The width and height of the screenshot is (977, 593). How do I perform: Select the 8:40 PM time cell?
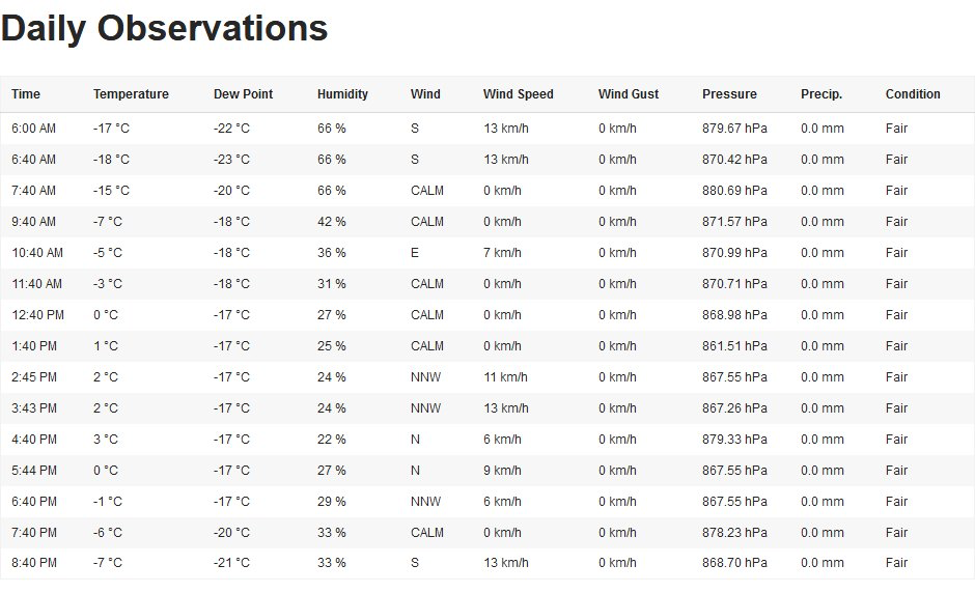(x=34, y=564)
